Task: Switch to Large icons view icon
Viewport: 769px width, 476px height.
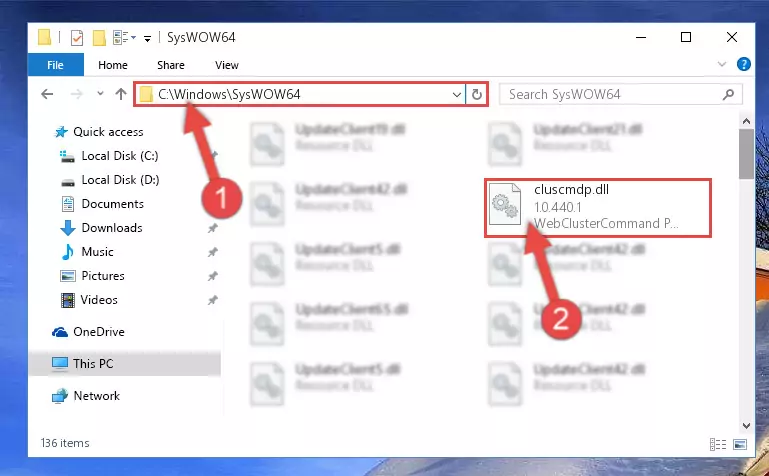Action: [740, 445]
